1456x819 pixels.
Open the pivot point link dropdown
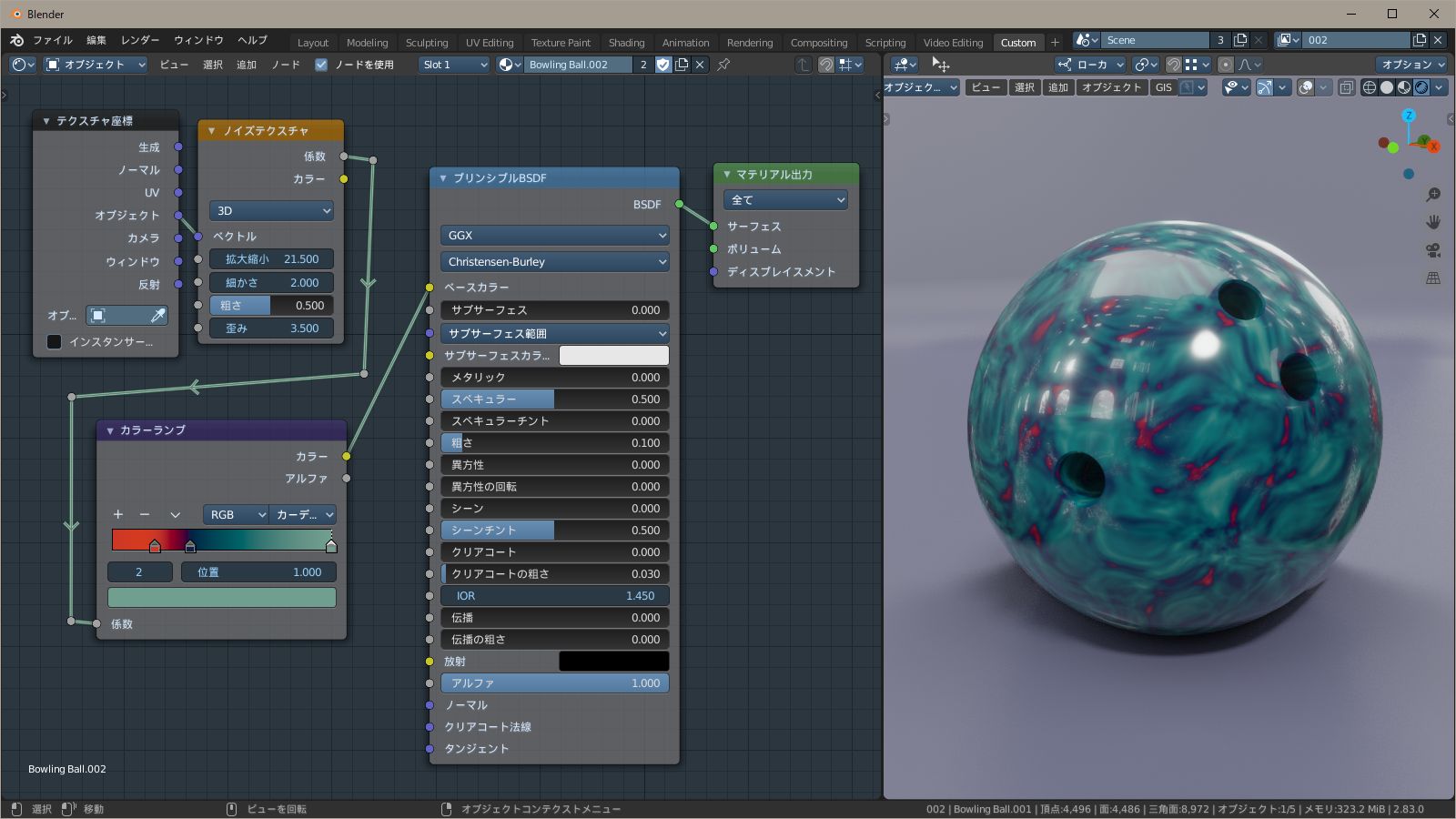tap(1145, 65)
